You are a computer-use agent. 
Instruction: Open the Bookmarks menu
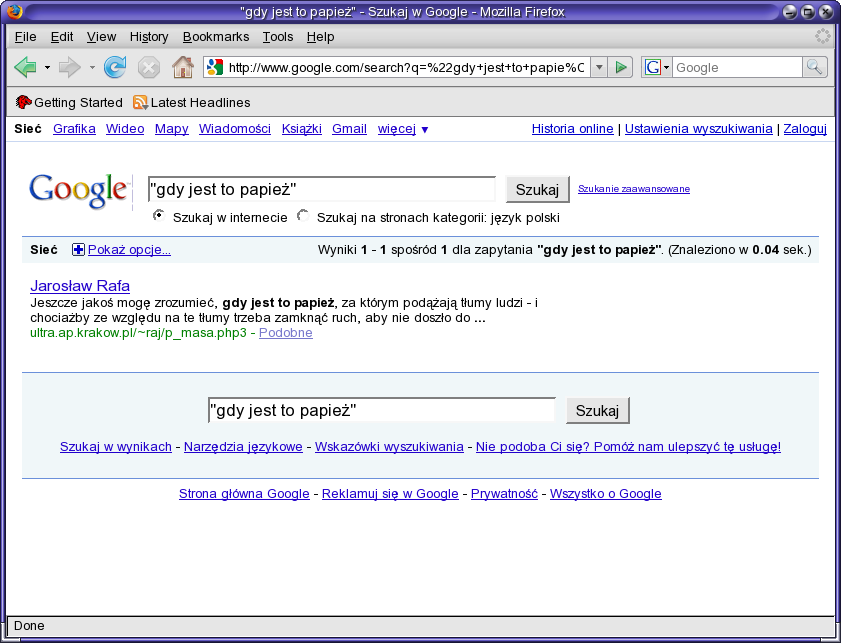click(x=216, y=36)
